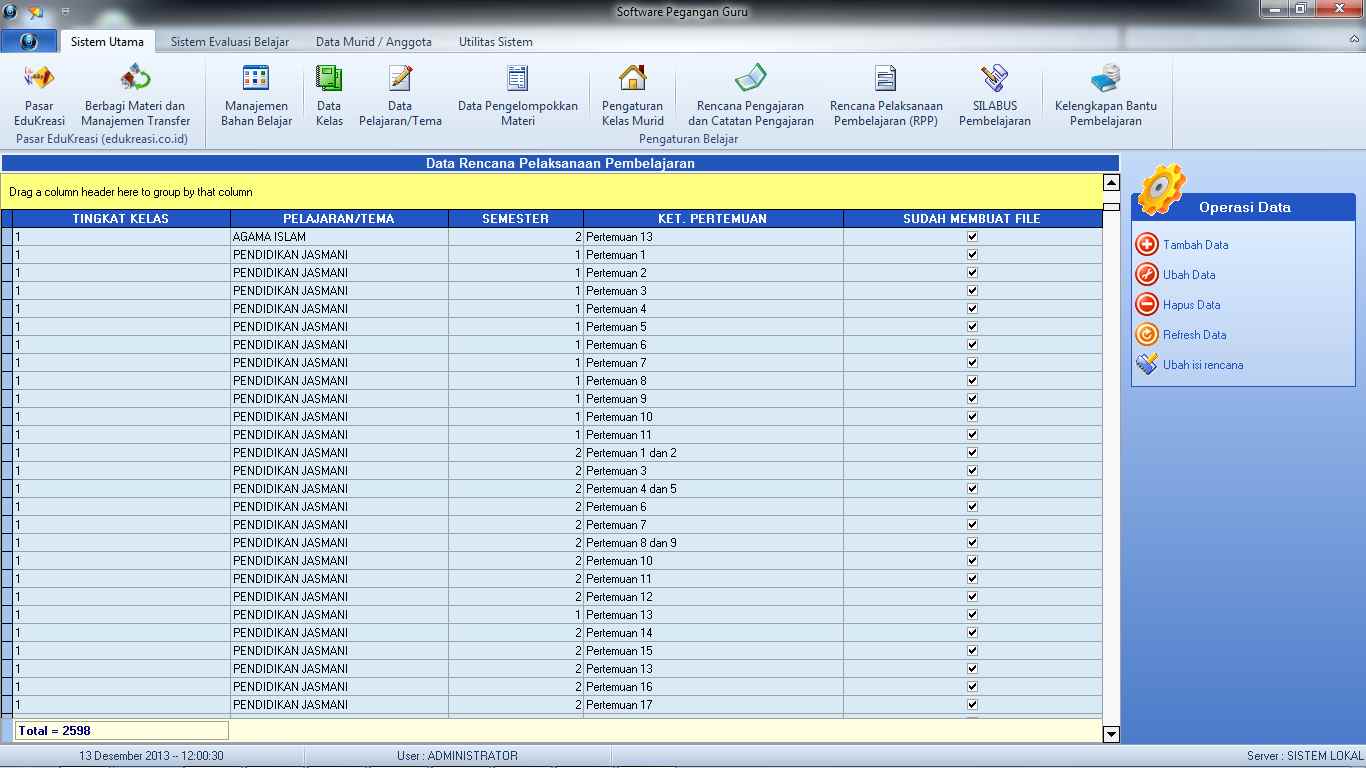1366x768 pixels.
Task: Click Ubah isi rencana icon
Action: 1147,364
